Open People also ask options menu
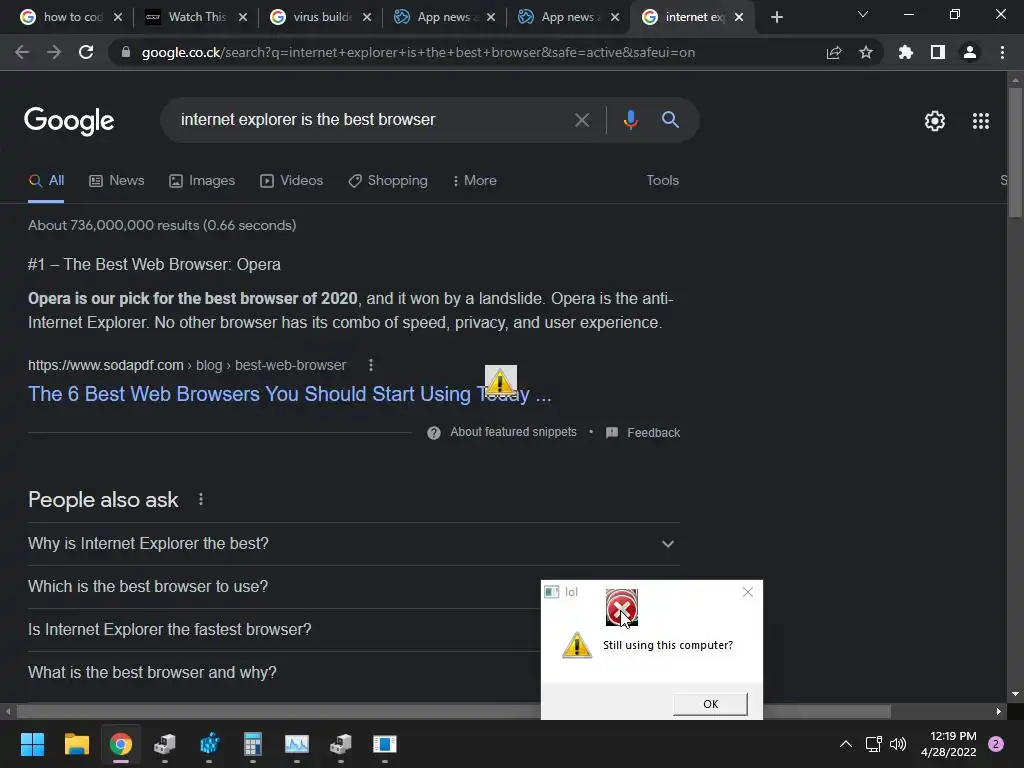 (x=200, y=500)
